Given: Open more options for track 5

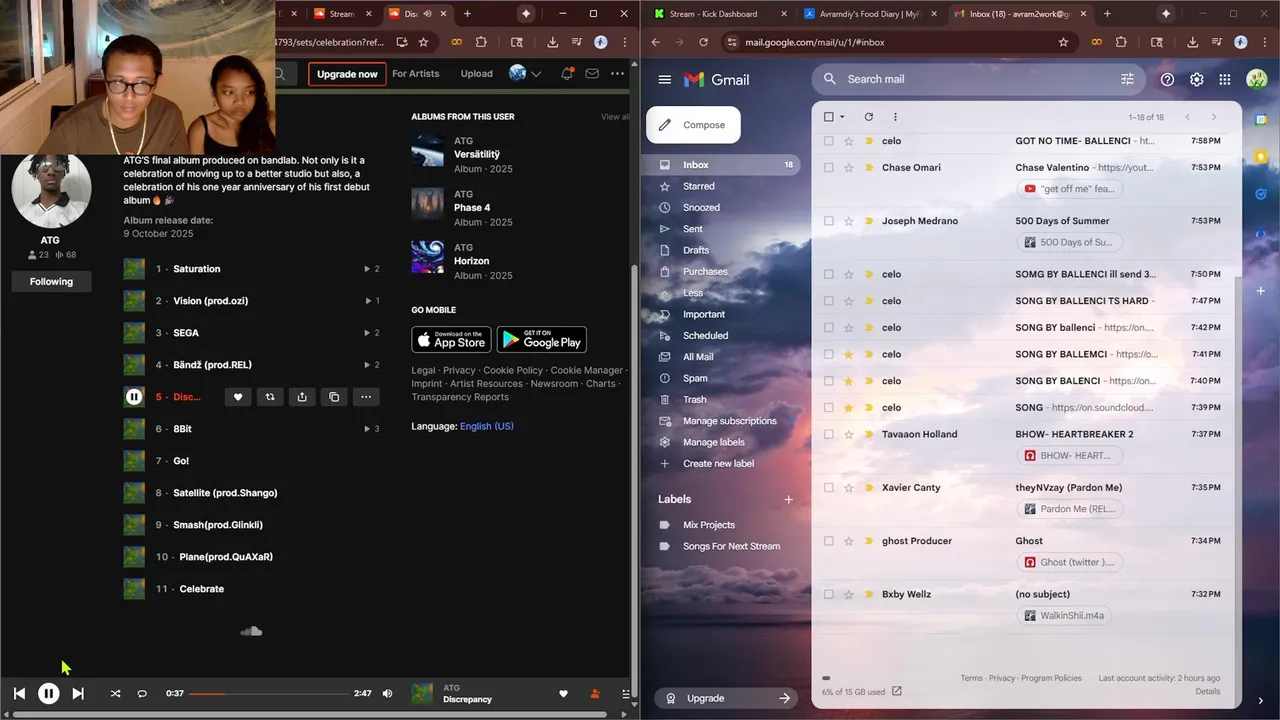Looking at the screenshot, I should click(366, 397).
